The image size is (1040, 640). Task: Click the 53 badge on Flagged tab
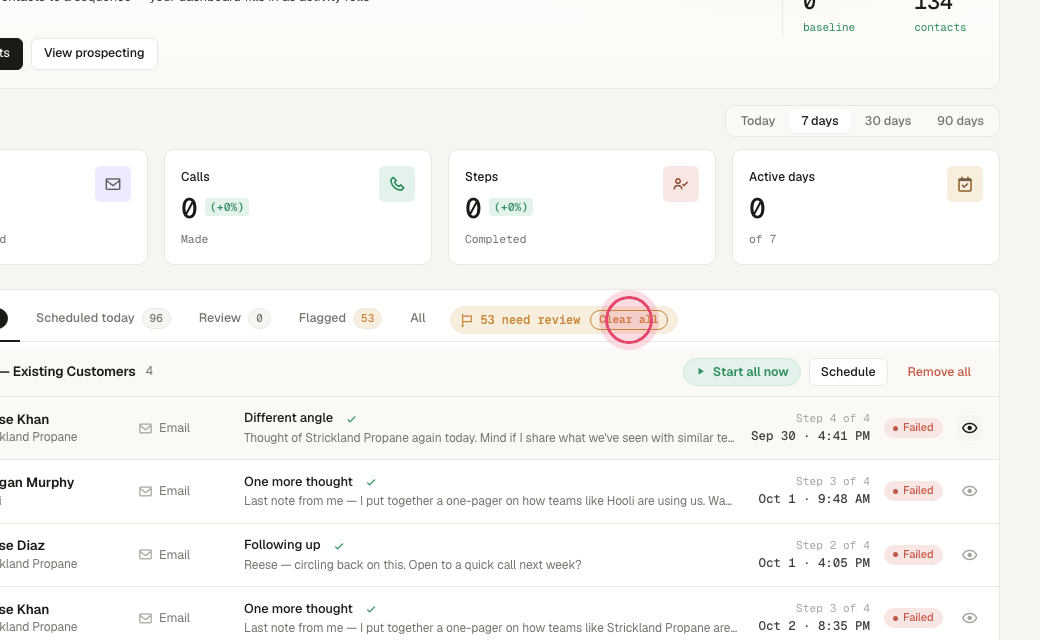[x=367, y=318]
